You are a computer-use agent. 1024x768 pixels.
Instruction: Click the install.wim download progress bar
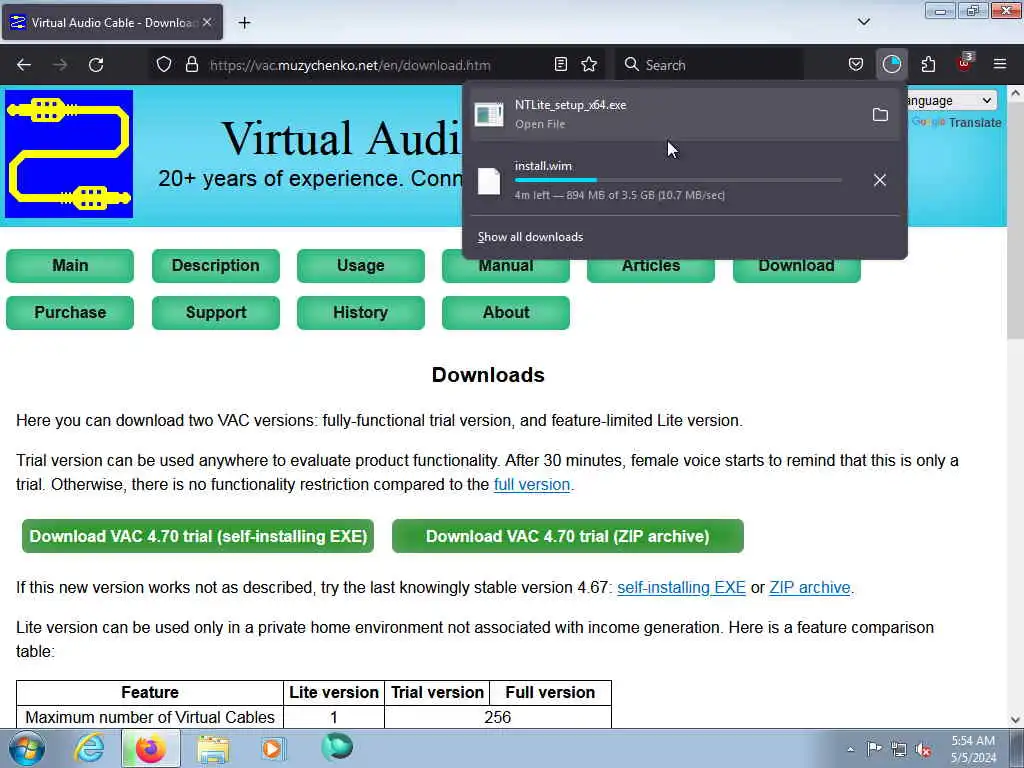pyautogui.click(x=678, y=180)
